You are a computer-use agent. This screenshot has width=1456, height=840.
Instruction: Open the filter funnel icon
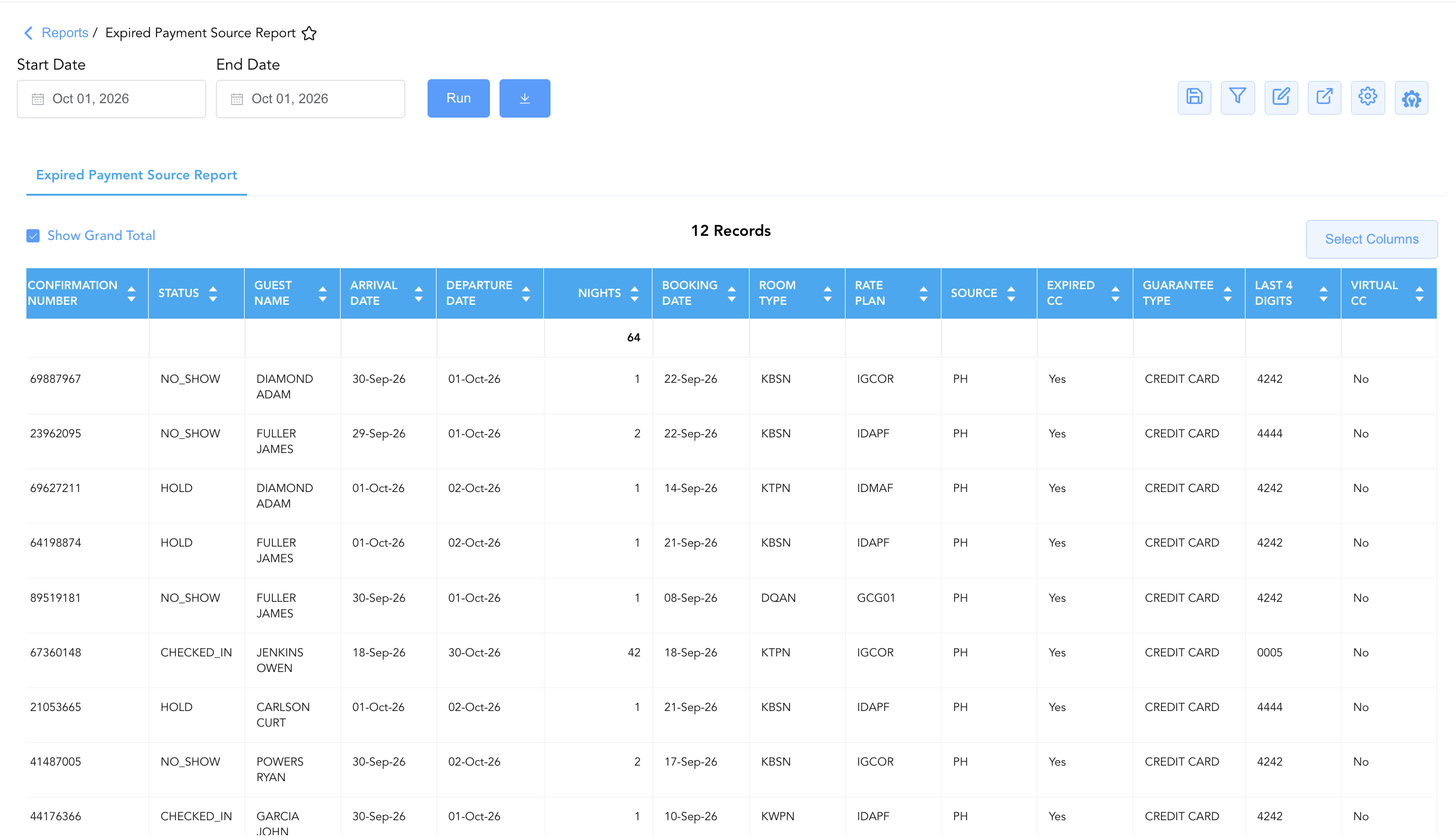[x=1237, y=97]
